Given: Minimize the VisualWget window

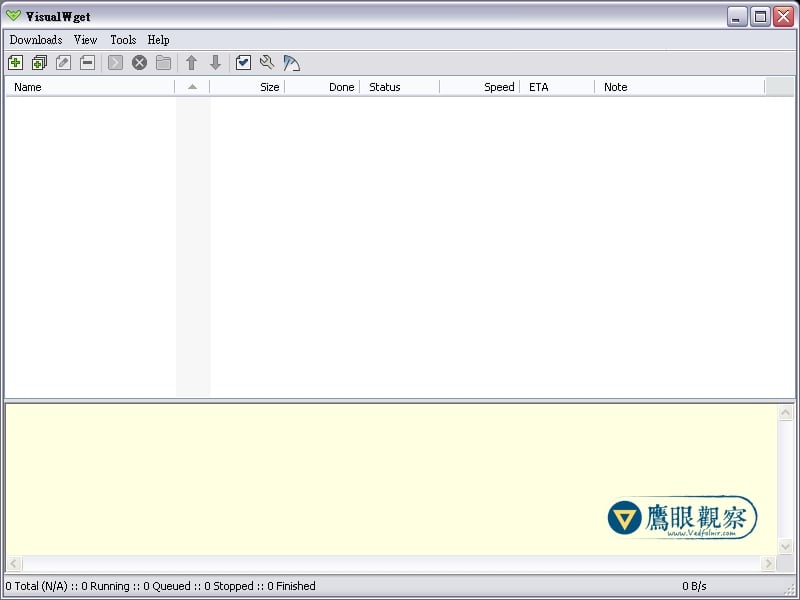Looking at the screenshot, I should 736,17.
